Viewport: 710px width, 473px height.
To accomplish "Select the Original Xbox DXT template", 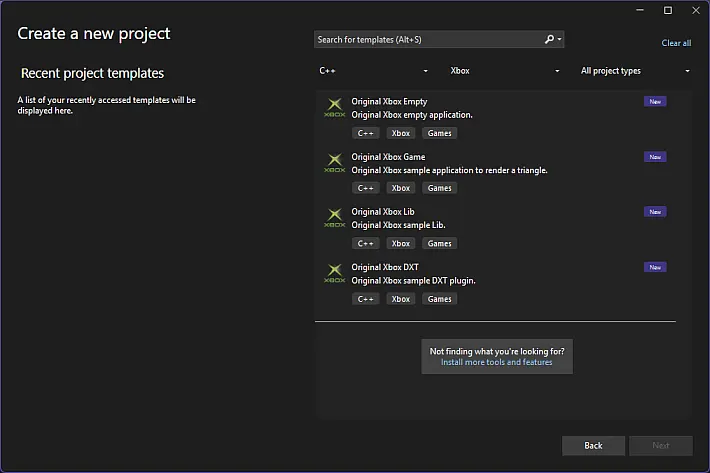I will (495, 282).
